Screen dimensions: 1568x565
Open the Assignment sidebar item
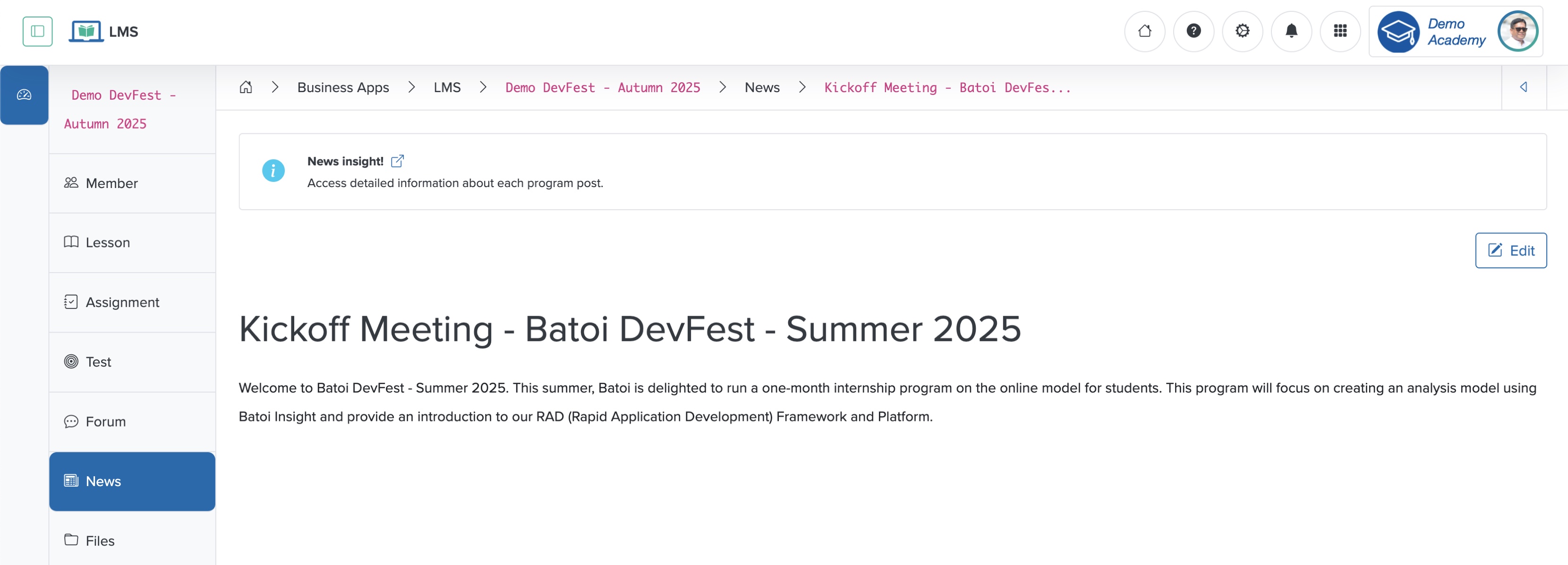[x=122, y=302]
